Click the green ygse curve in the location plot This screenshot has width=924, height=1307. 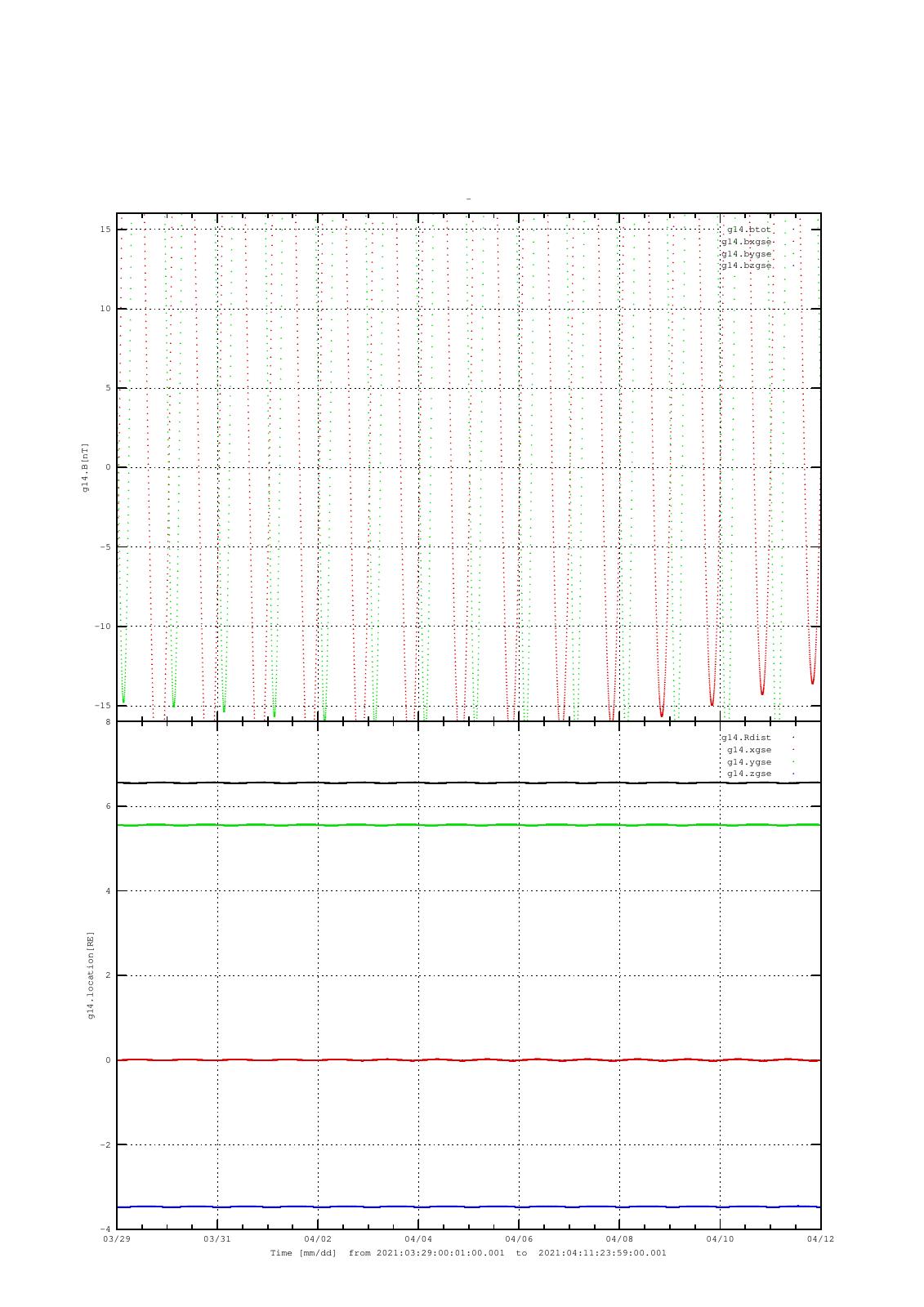pos(468,825)
